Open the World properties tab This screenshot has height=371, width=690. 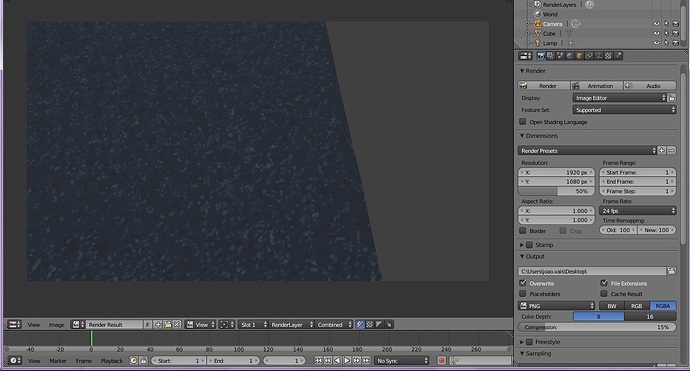[x=570, y=56]
